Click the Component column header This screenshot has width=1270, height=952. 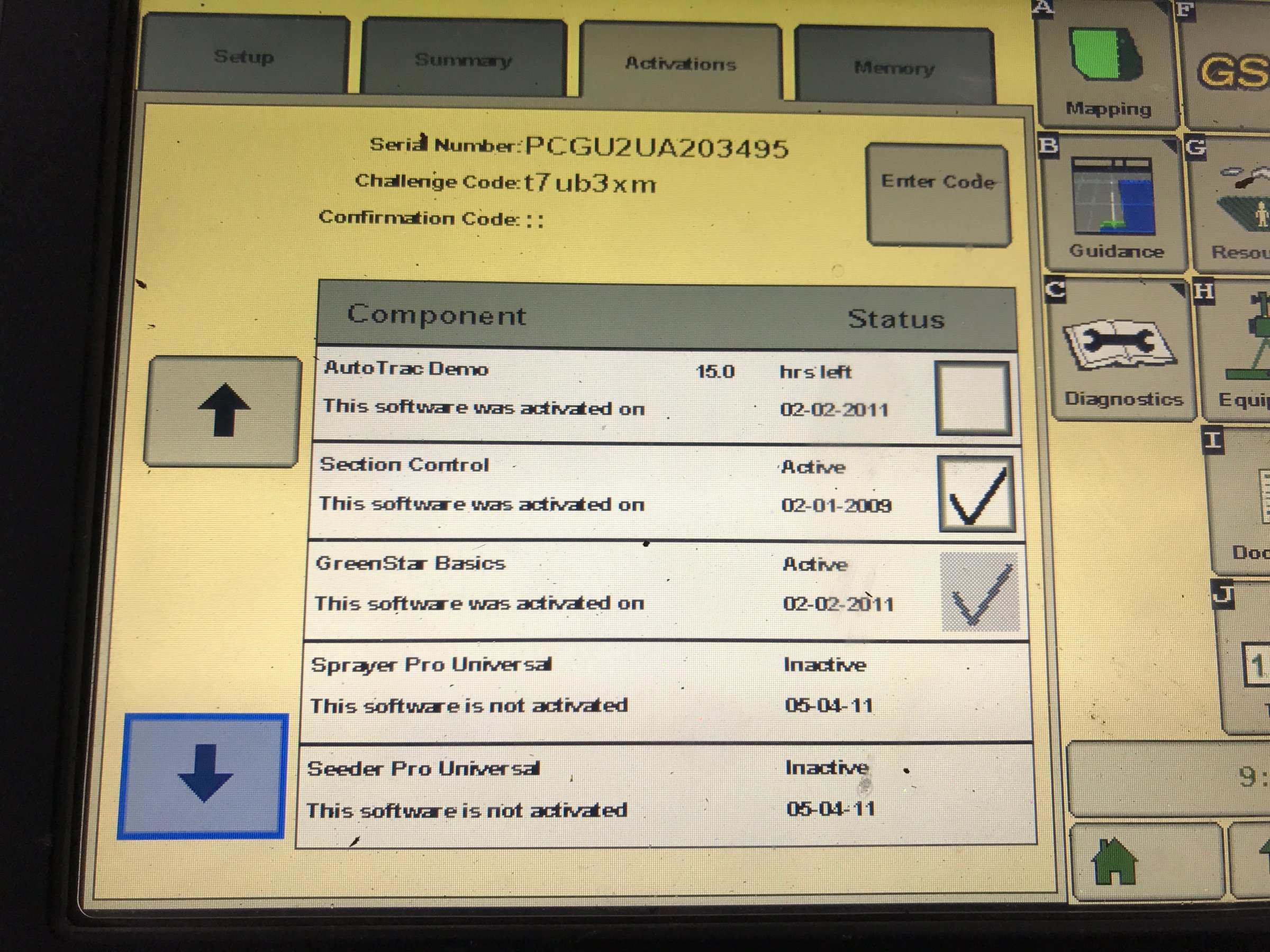[437, 315]
